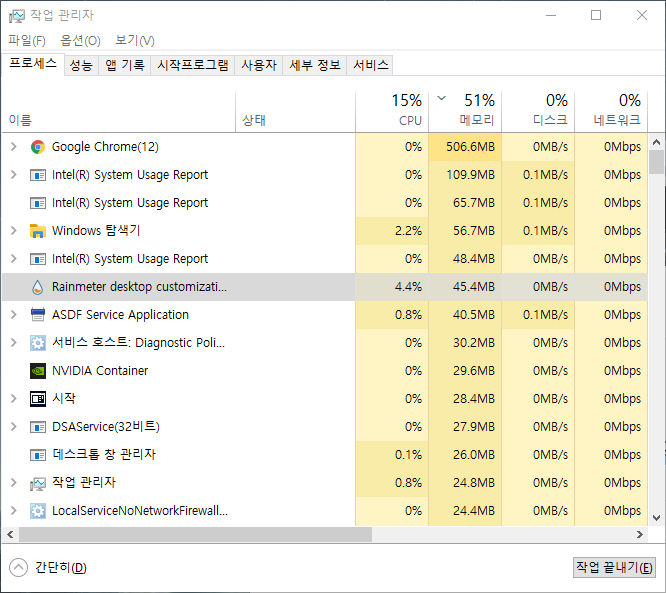This screenshot has height=593, width=666.
Task: Sort by the 0% 디스크 column header
Action: pos(538,112)
